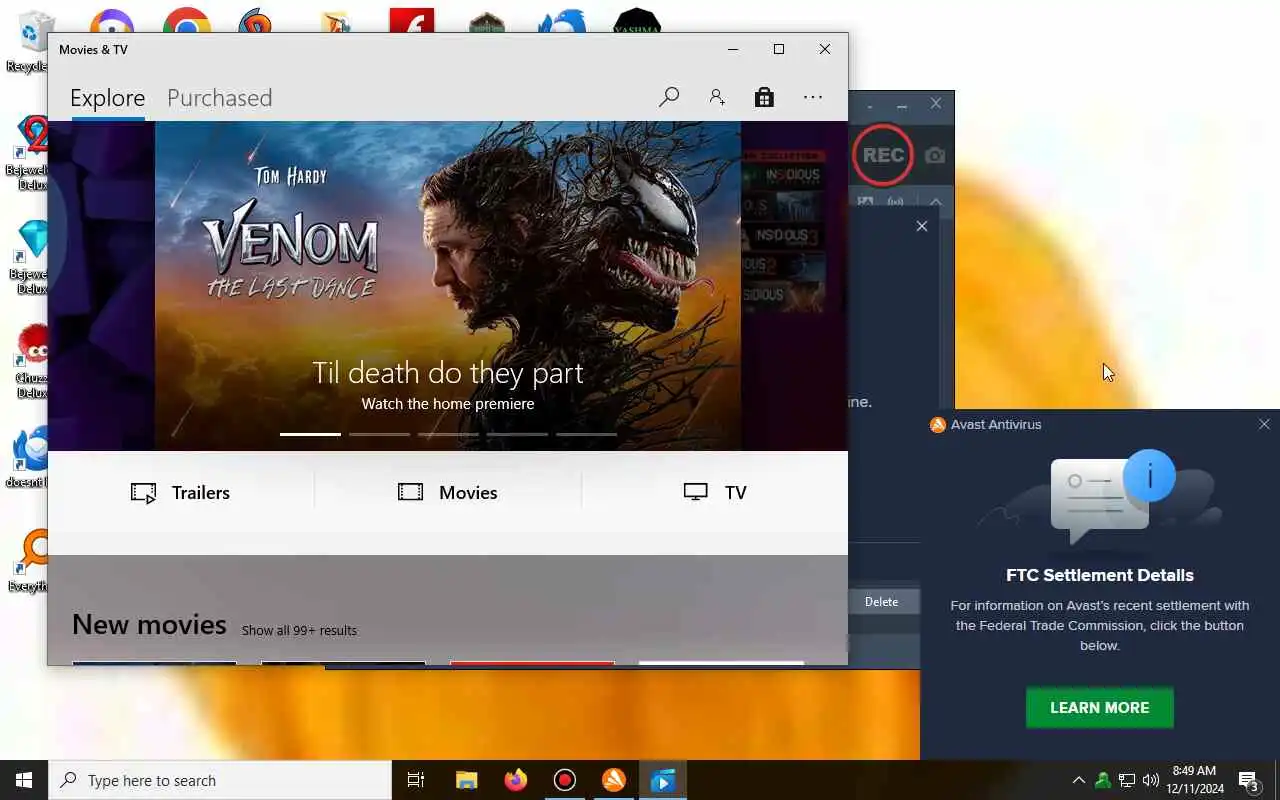
Task: Click the audio broadcast icon in the recorder
Action: [x=895, y=202]
